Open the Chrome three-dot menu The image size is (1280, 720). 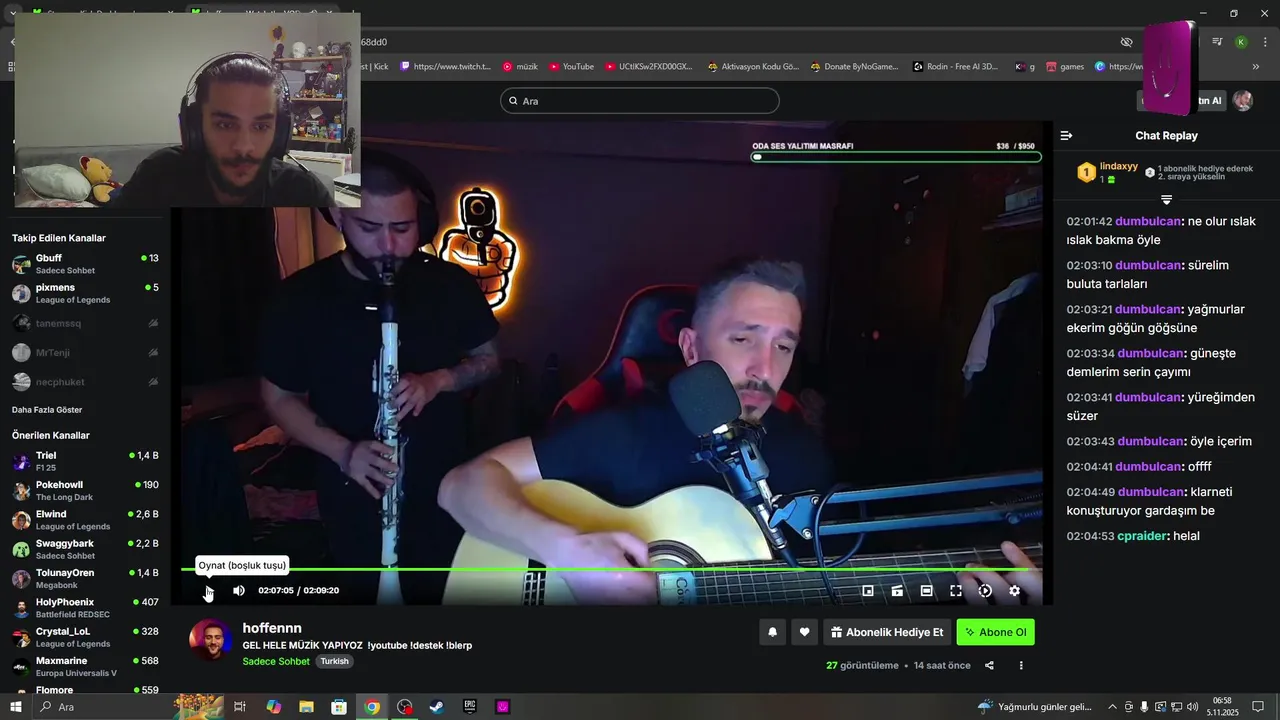click(1264, 42)
